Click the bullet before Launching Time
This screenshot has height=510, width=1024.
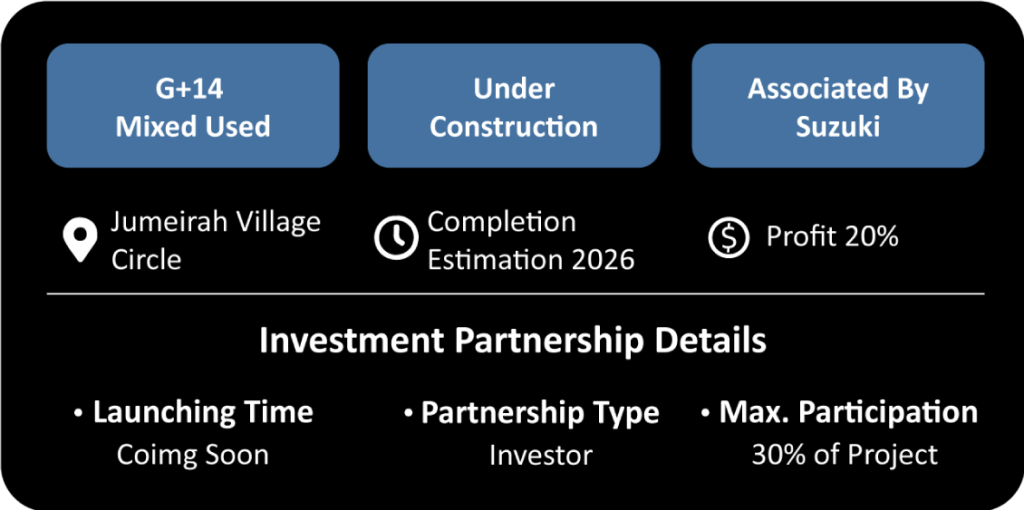[x=78, y=413]
